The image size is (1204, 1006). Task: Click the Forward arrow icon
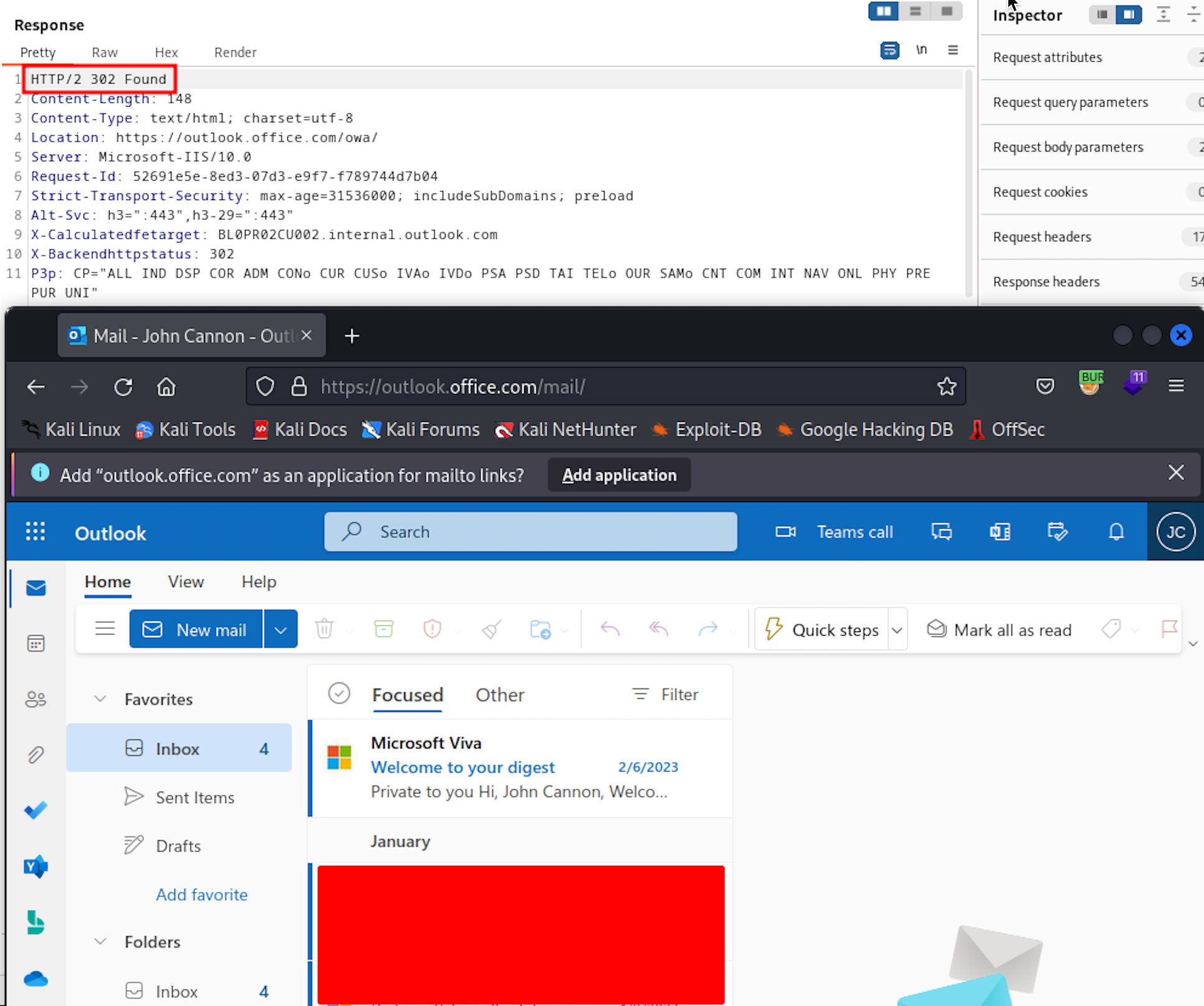pos(708,628)
